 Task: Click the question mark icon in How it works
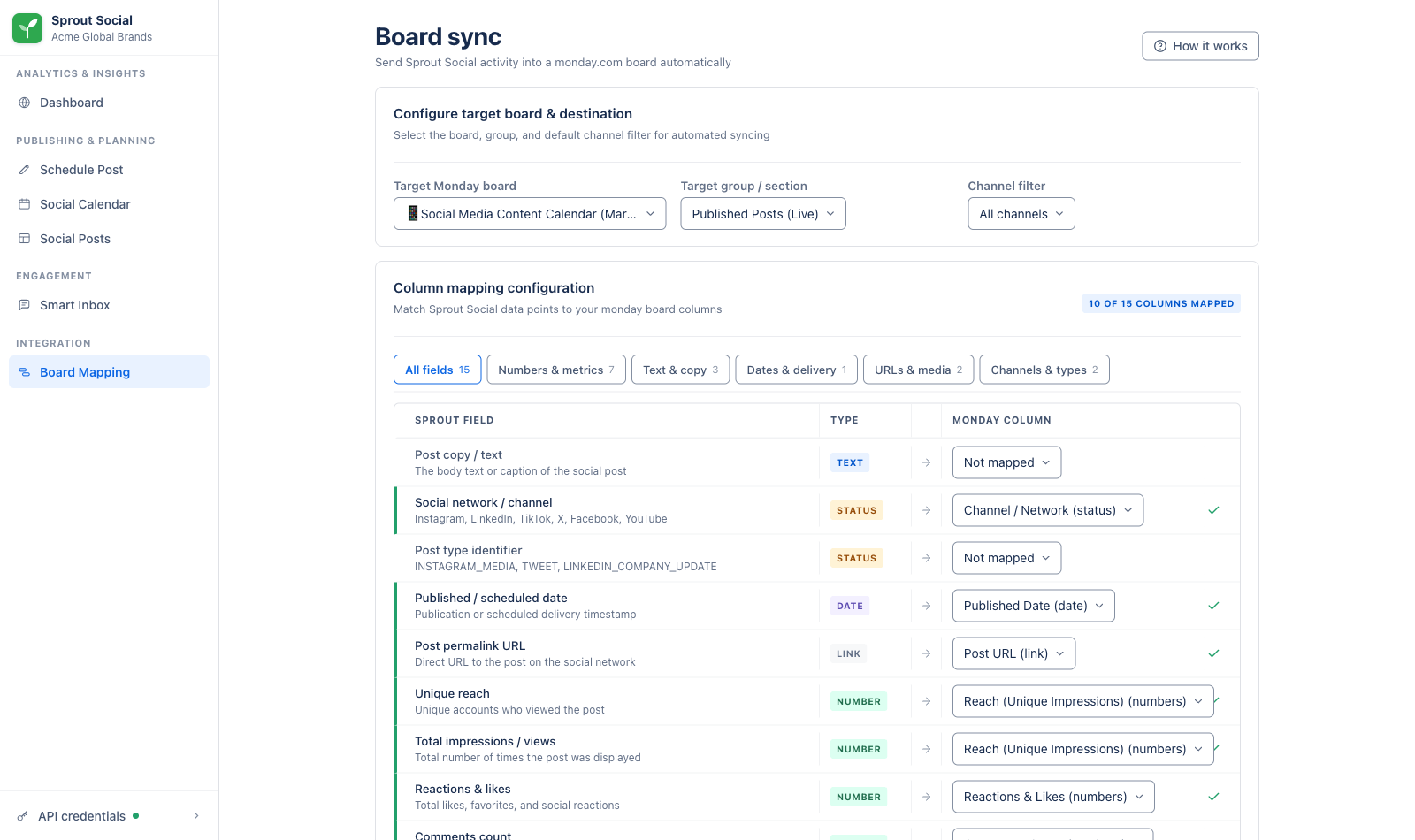coord(1160,46)
